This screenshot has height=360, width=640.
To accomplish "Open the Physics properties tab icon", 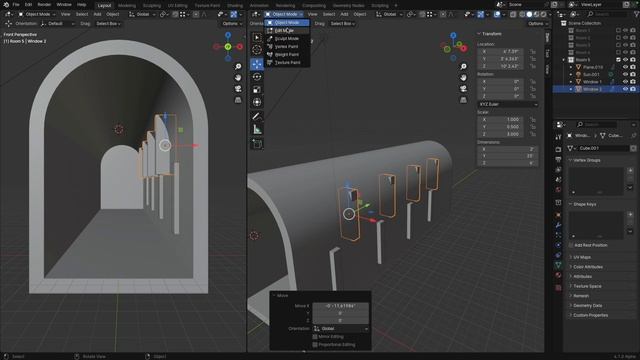I will click(558, 245).
